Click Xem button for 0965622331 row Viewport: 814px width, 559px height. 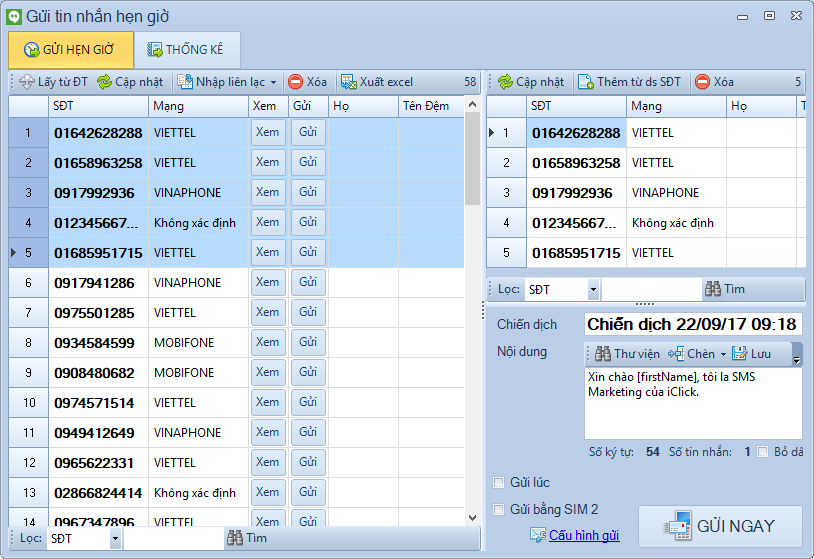pos(268,462)
